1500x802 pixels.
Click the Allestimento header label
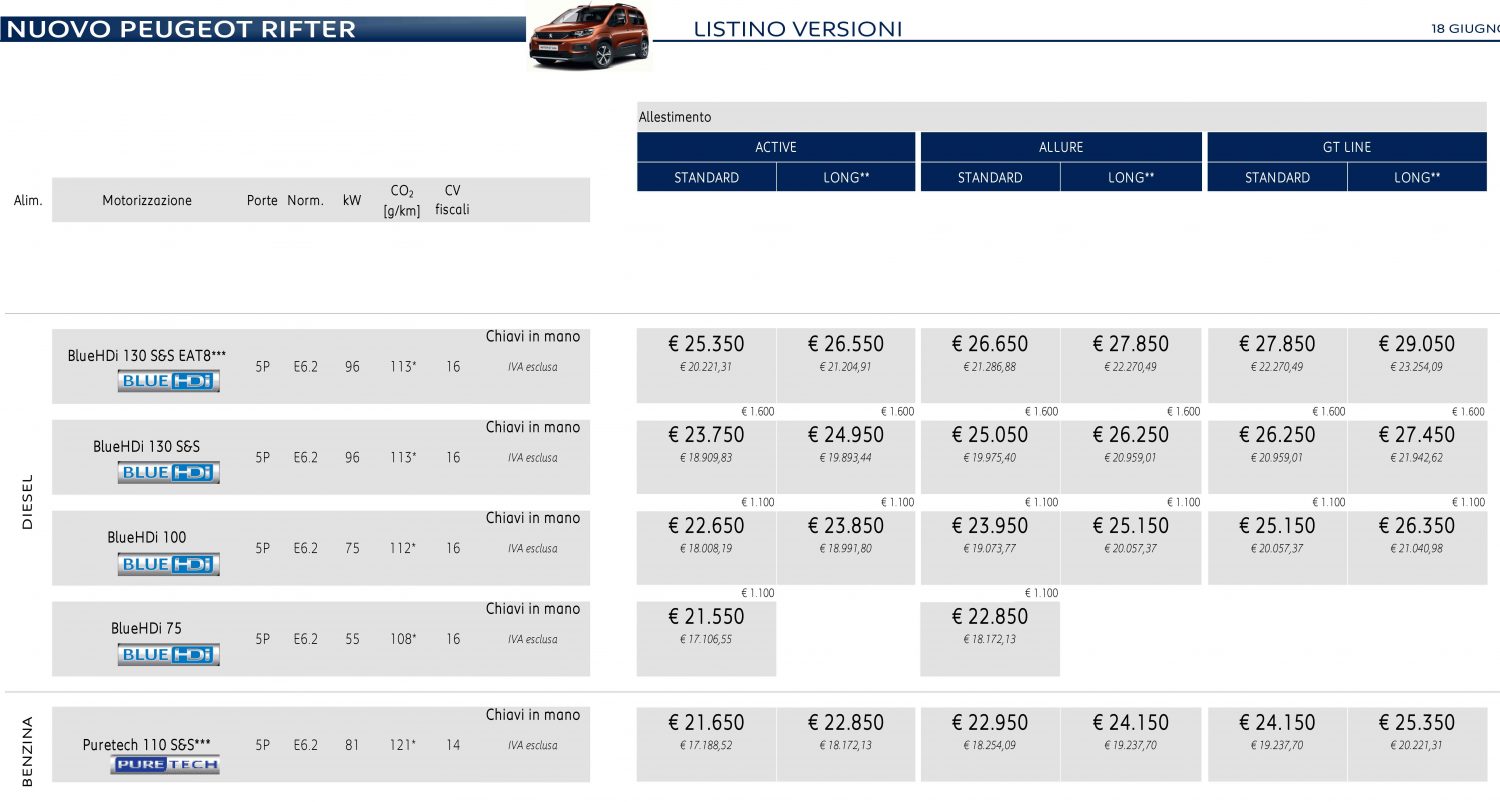675,117
